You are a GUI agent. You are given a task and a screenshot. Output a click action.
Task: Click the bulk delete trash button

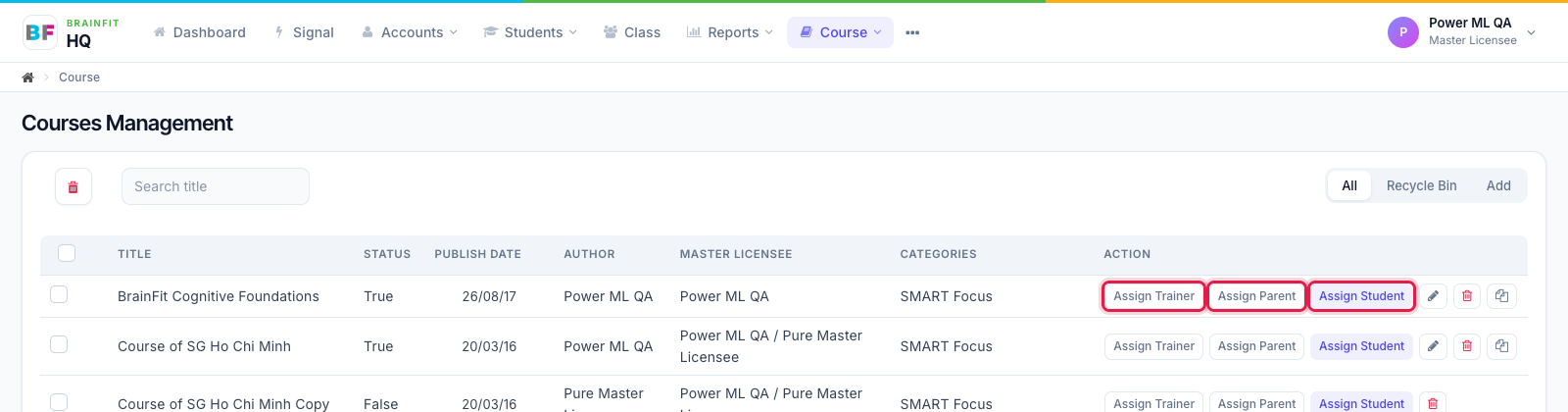click(x=73, y=186)
